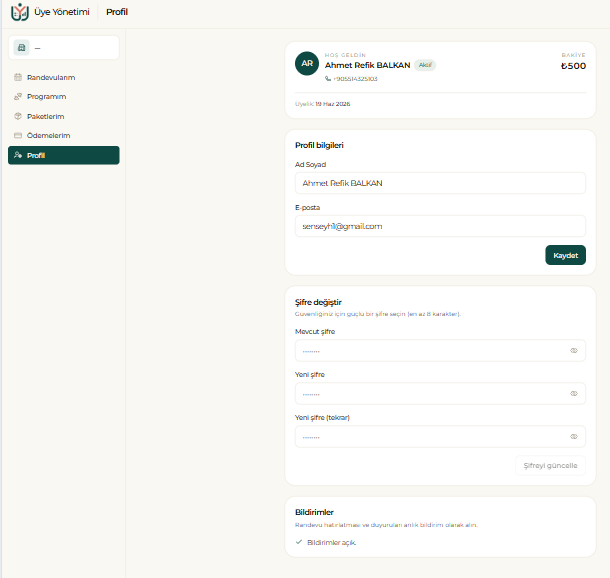This screenshot has width=610, height=578.
Task: Click the Ödemelerim card icon
Action: point(18,135)
